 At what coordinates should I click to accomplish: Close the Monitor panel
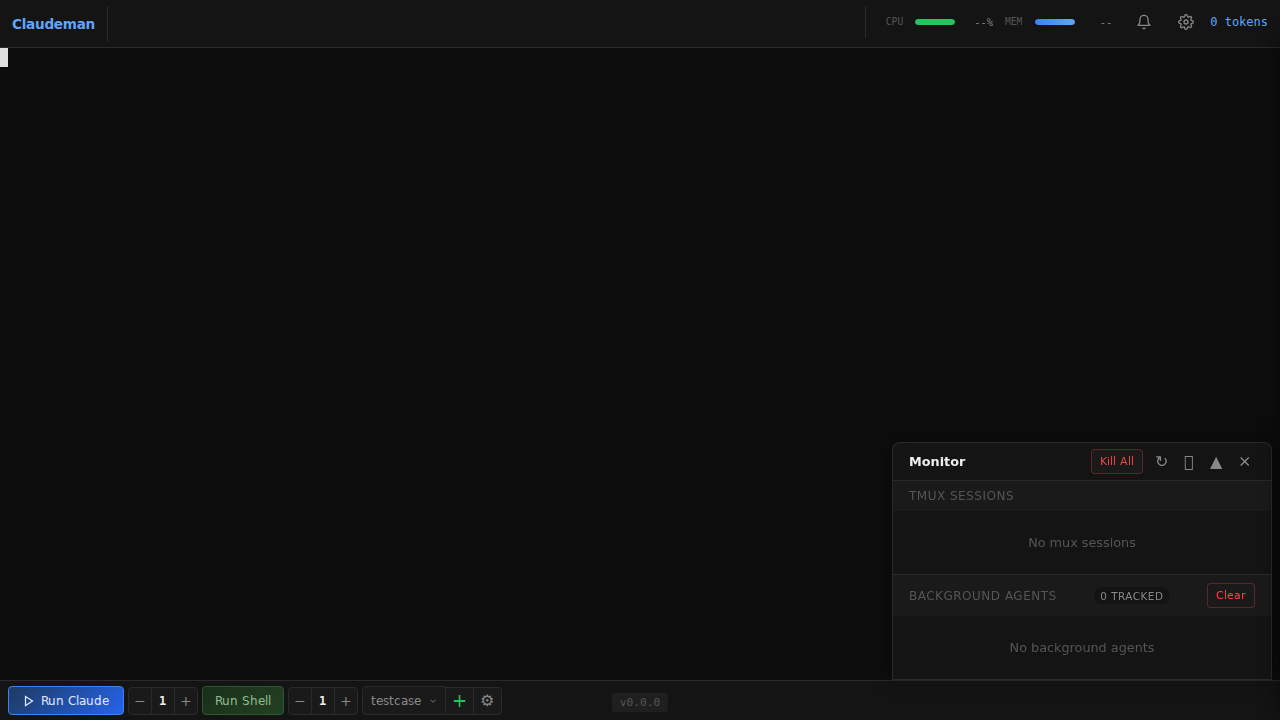(x=1245, y=462)
